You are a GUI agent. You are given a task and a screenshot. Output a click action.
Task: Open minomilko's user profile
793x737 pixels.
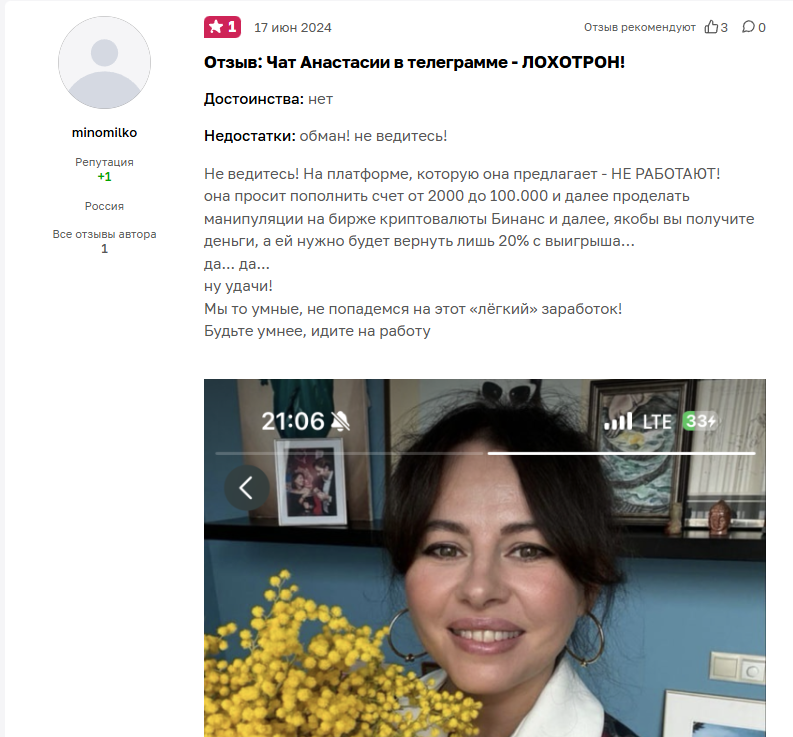104,133
